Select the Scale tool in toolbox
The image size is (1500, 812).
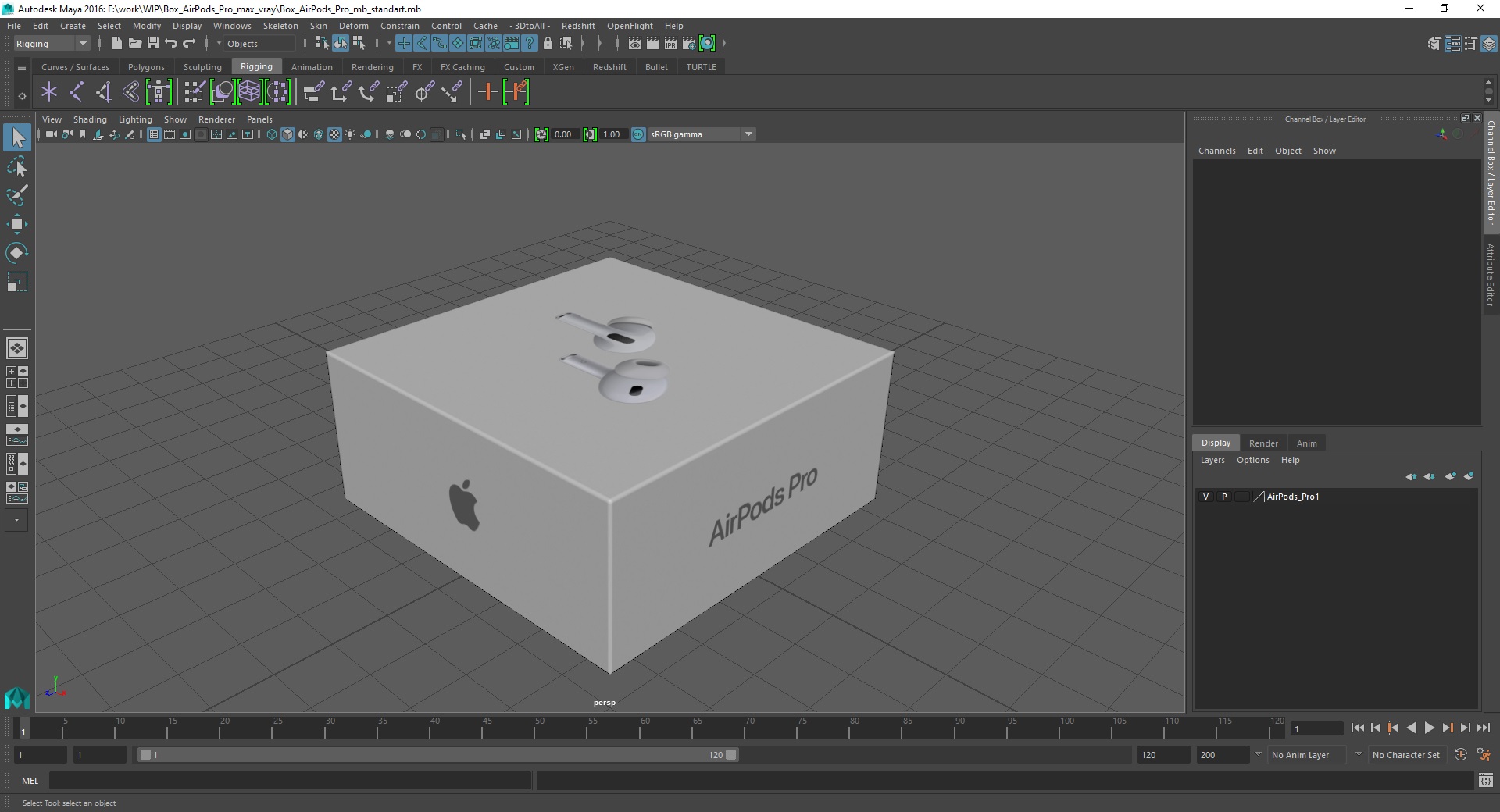(17, 282)
